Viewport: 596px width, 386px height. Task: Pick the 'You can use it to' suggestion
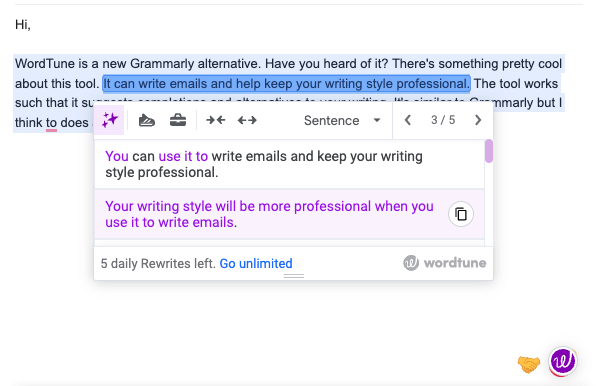[289, 164]
